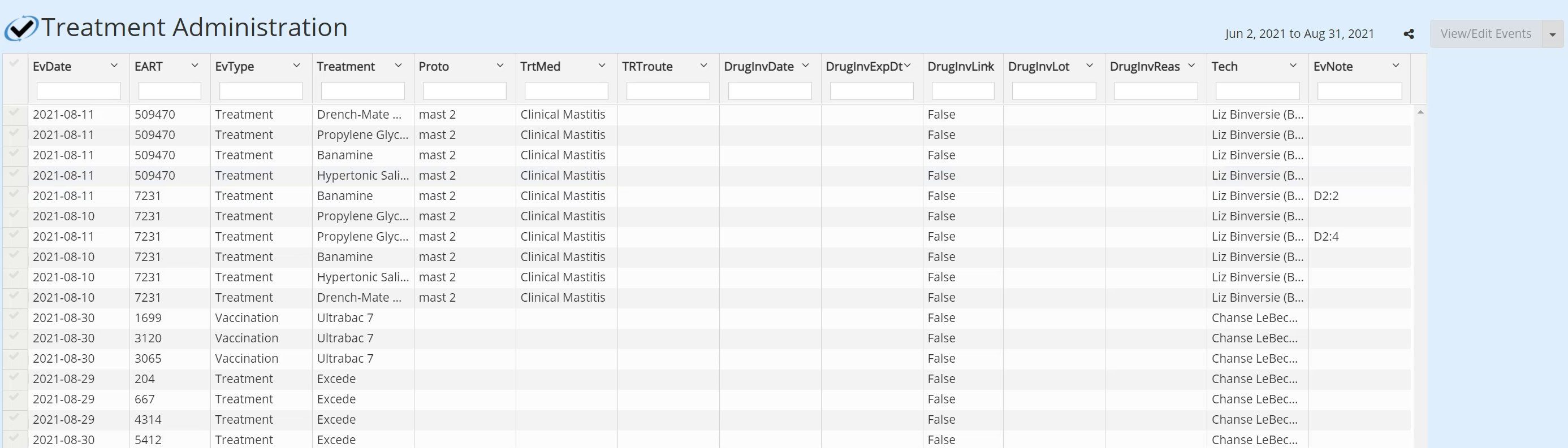Open the EvDate column menu chevron
This screenshot has width=1568, height=448.
coord(114,66)
